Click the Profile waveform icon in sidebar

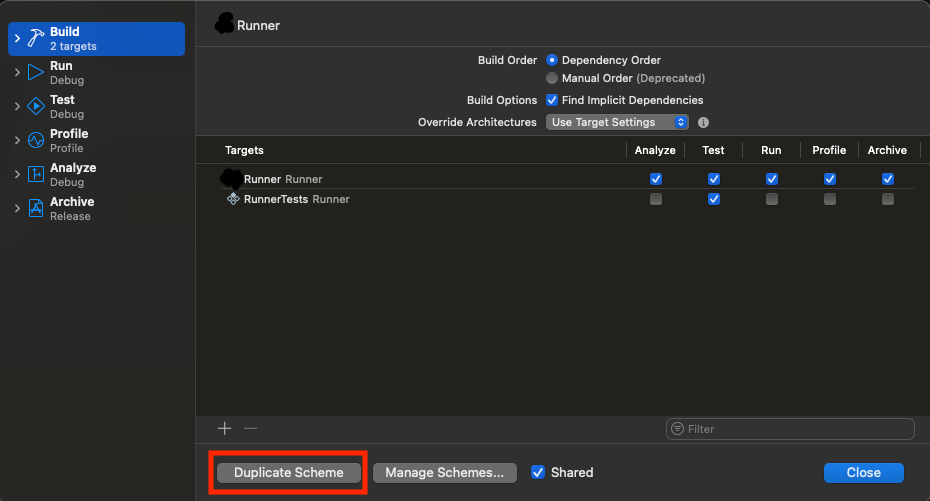[35, 140]
